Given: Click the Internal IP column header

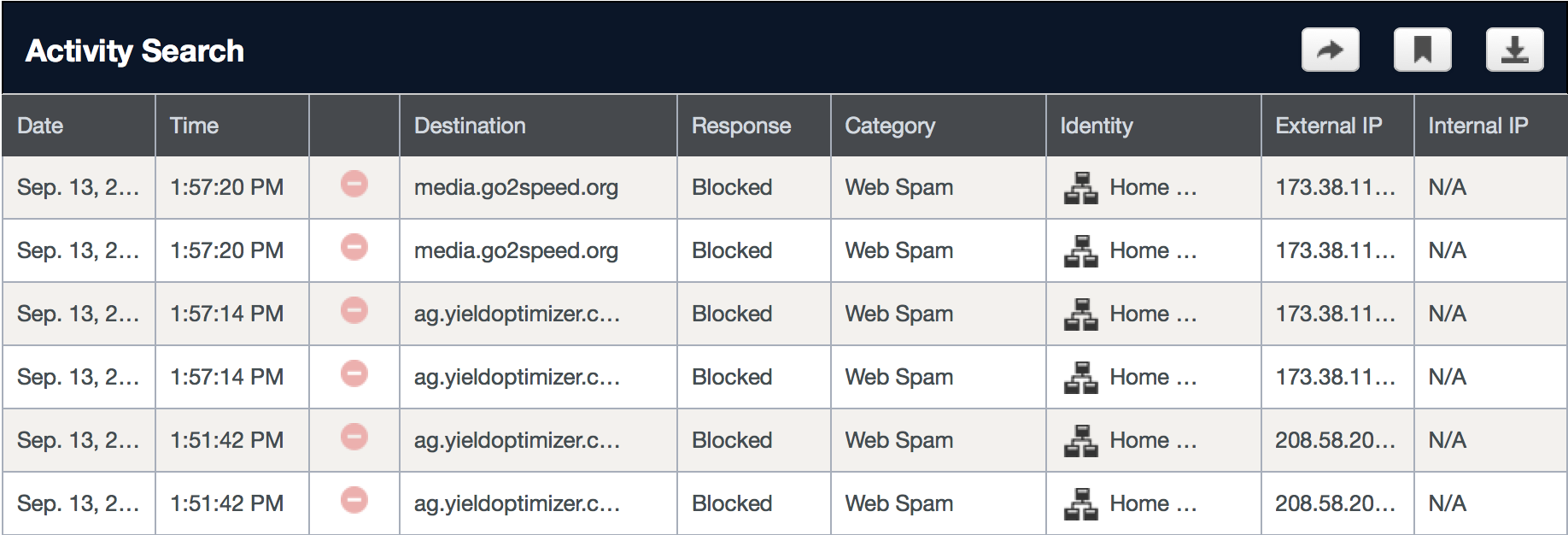Looking at the screenshot, I should point(1477,126).
